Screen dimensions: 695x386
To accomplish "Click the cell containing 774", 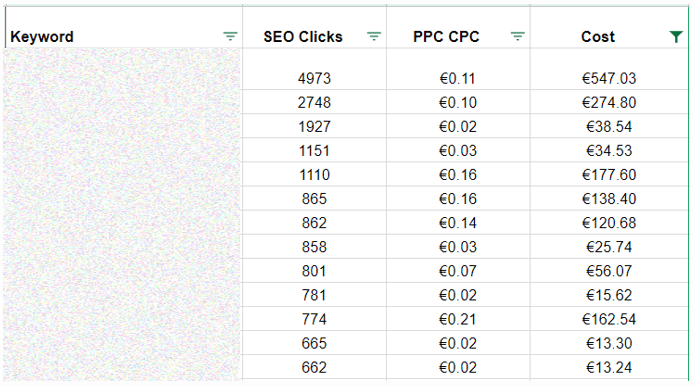I will [x=314, y=319].
